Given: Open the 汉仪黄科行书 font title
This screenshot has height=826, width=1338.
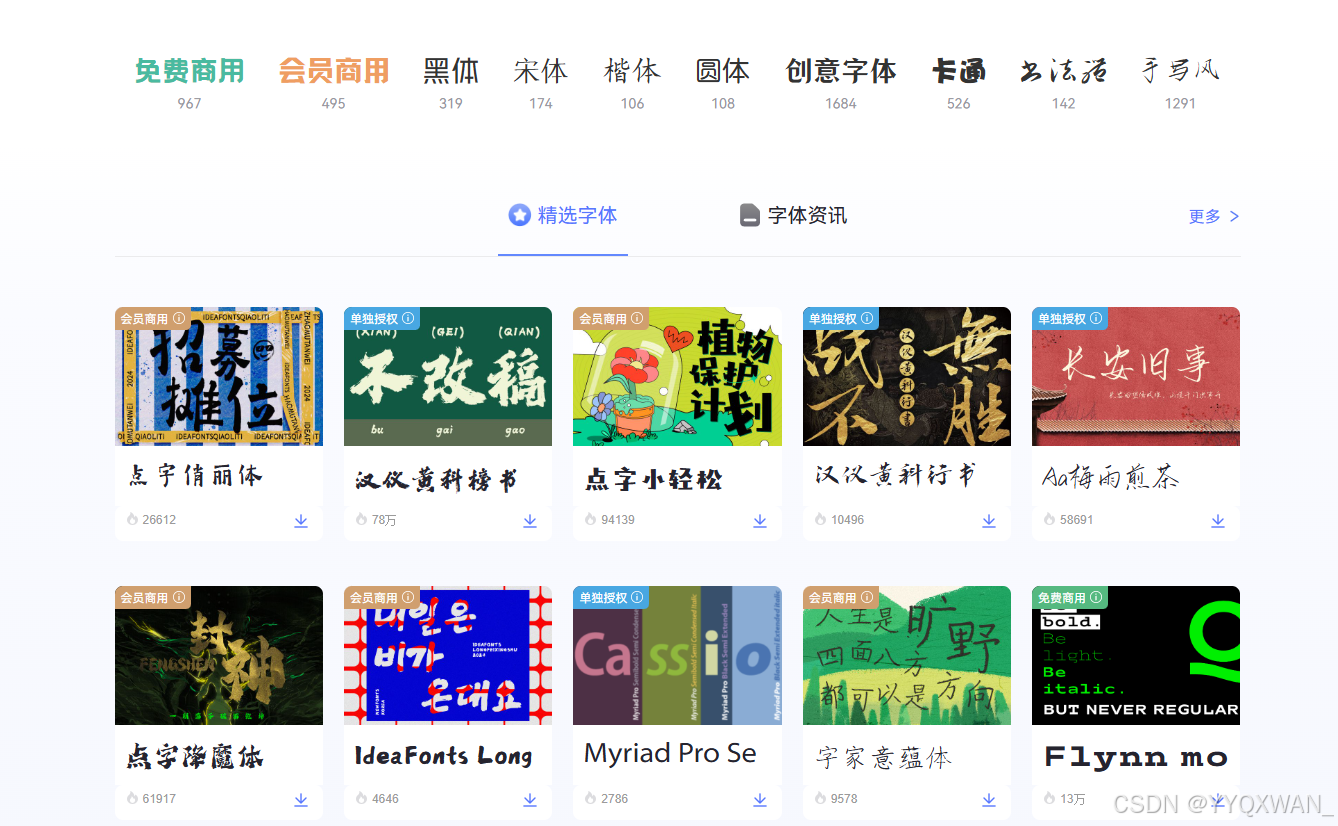Looking at the screenshot, I should point(895,475).
